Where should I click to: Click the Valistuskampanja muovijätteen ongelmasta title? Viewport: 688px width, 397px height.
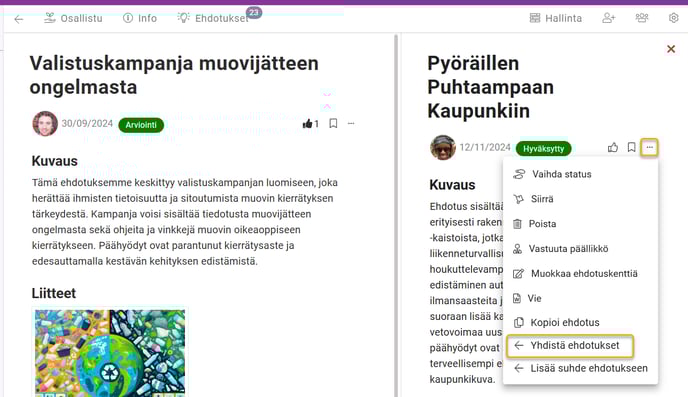click(x=174, y=75)
